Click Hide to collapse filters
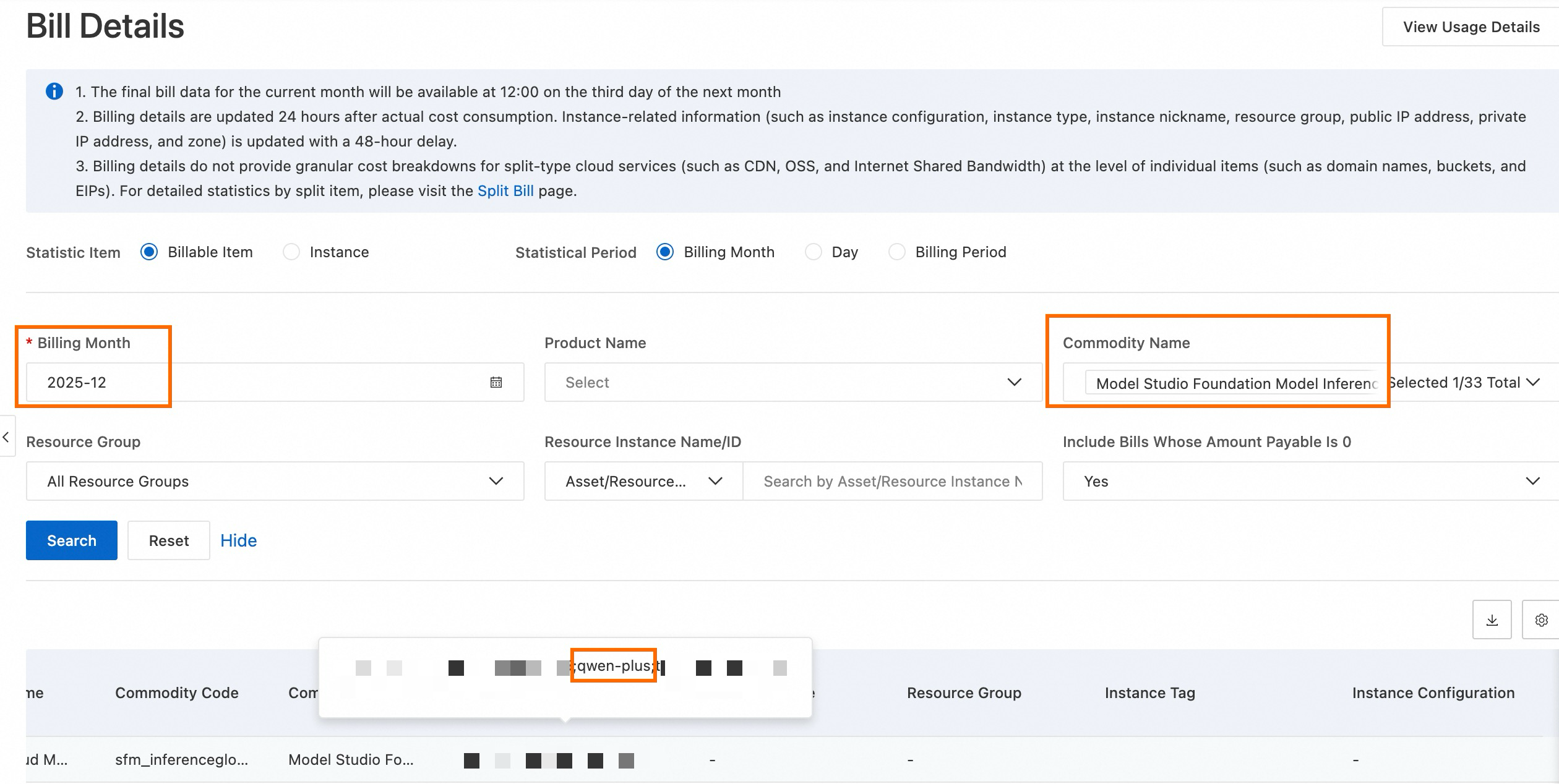This screenshot has height=784, width=1559. (238, 540)
